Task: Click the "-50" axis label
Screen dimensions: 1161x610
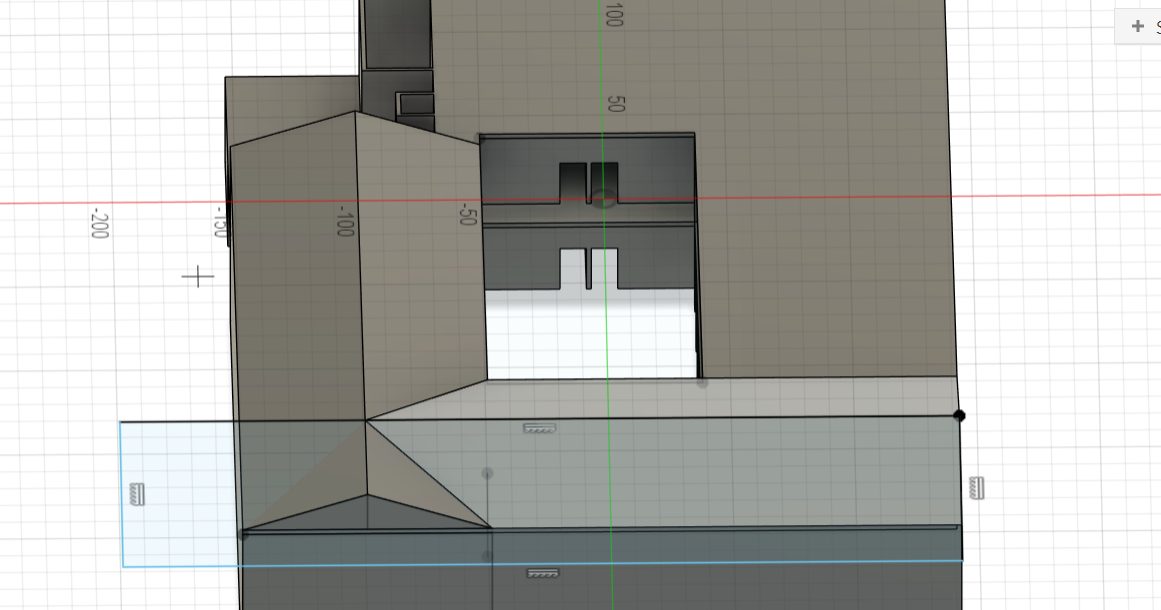Action: coord(467,215)
